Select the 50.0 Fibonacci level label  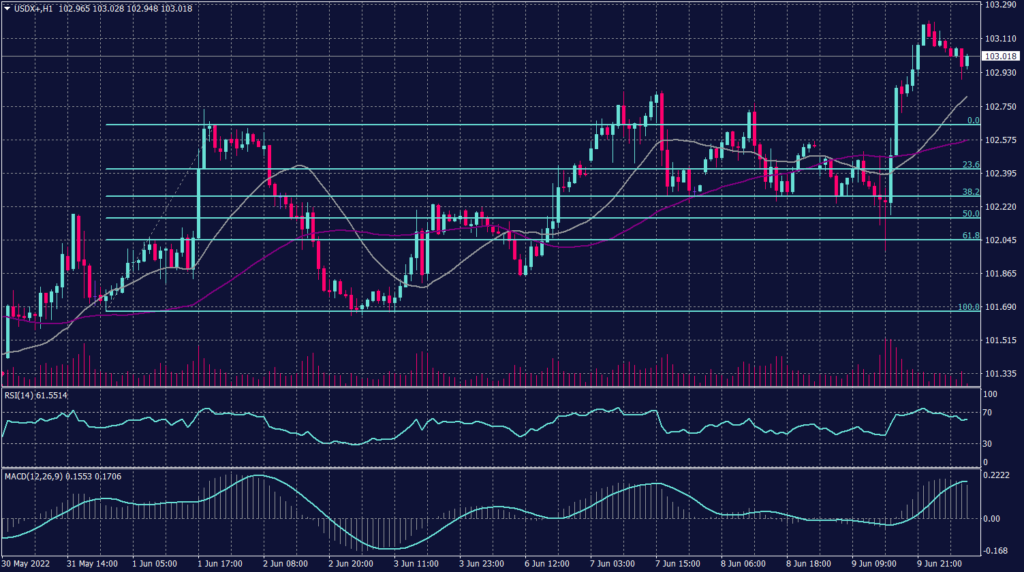coord(970,214)
